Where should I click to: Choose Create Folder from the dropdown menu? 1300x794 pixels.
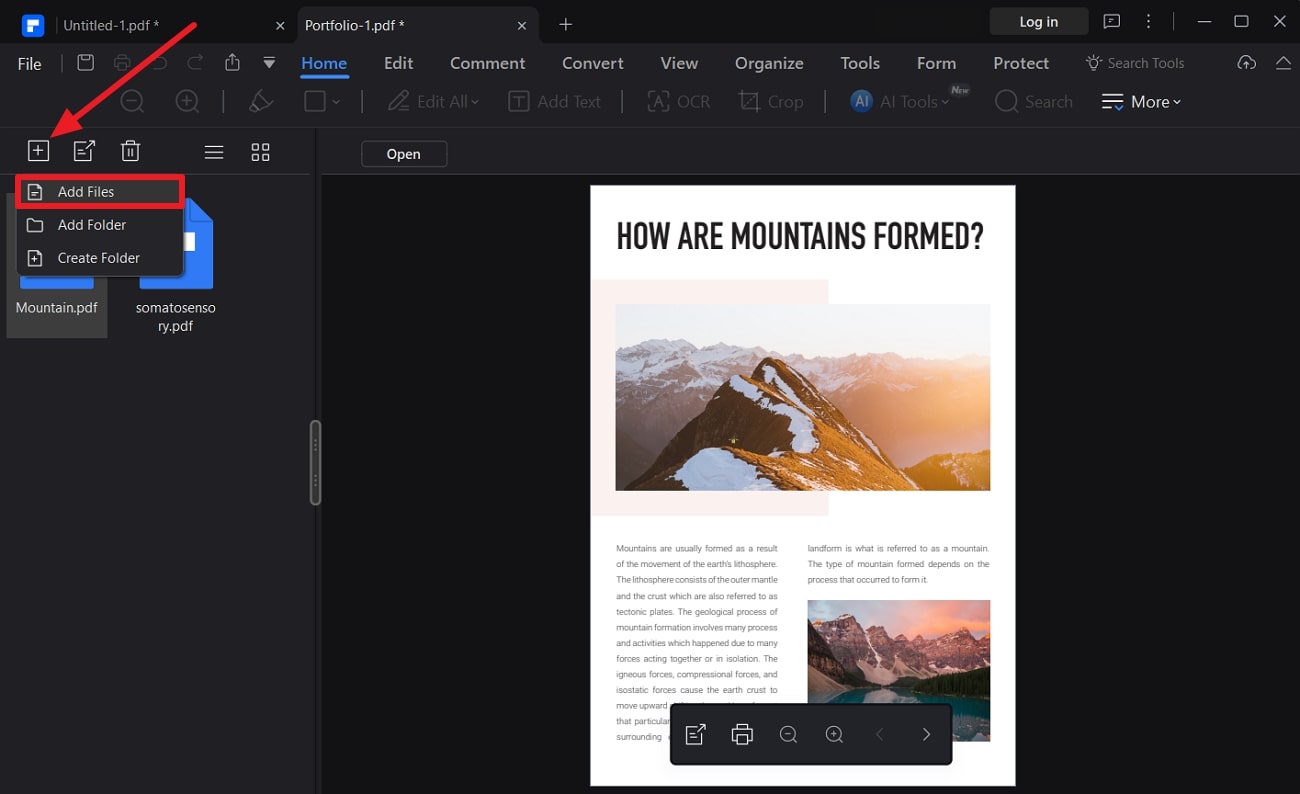click(x=100, y=258)
